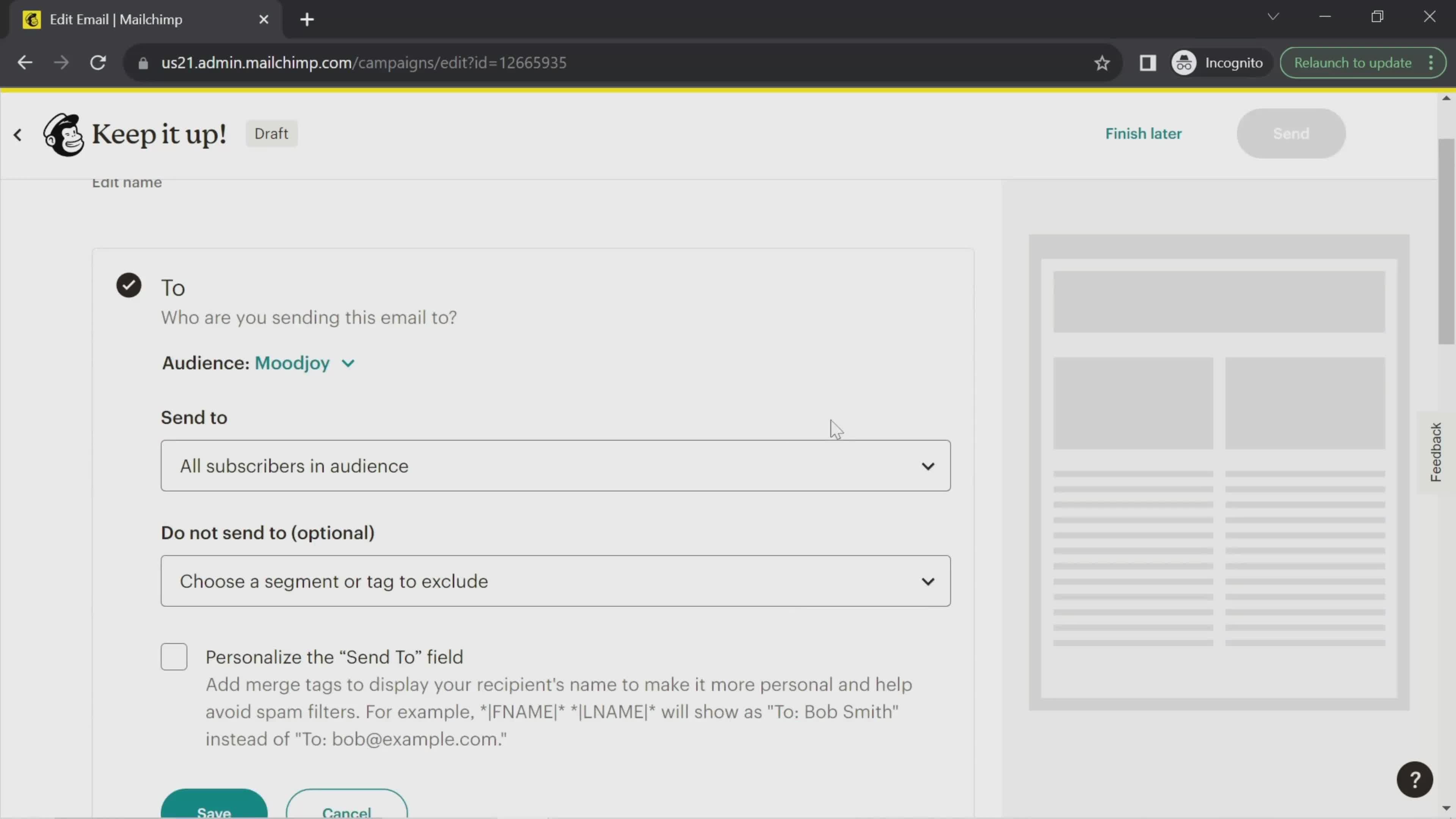Image resolution: width=1456 pixels, height=819 pixels.
Task: Click the Finish later button
Action: [1143, 133]
